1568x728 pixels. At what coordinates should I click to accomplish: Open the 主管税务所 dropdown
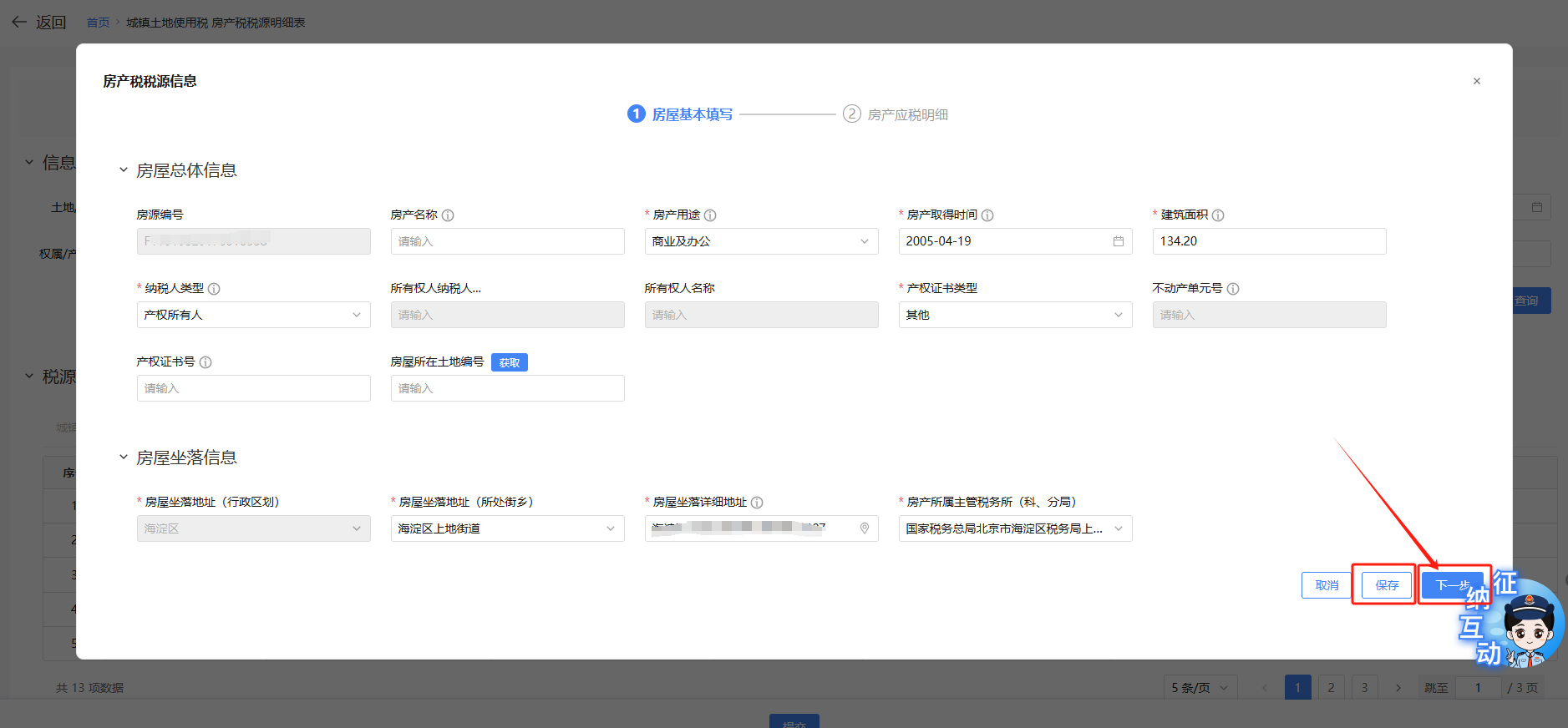click(1015, 528)
